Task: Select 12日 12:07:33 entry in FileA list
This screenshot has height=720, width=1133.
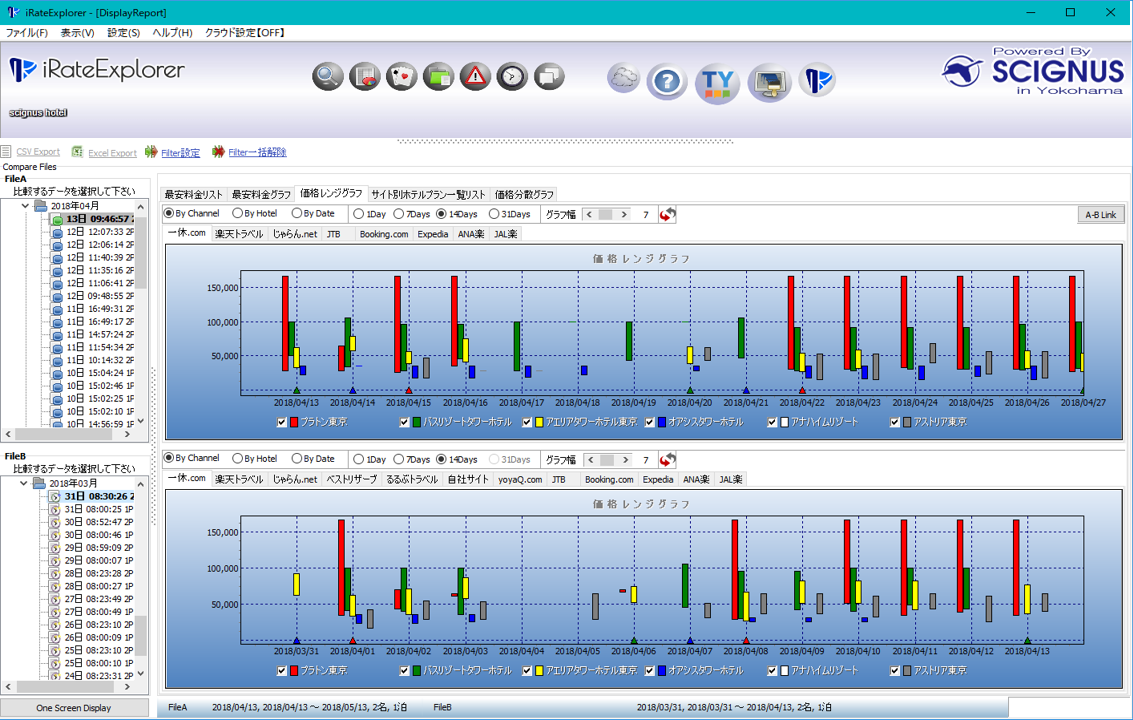Action: tap(99, 231)
